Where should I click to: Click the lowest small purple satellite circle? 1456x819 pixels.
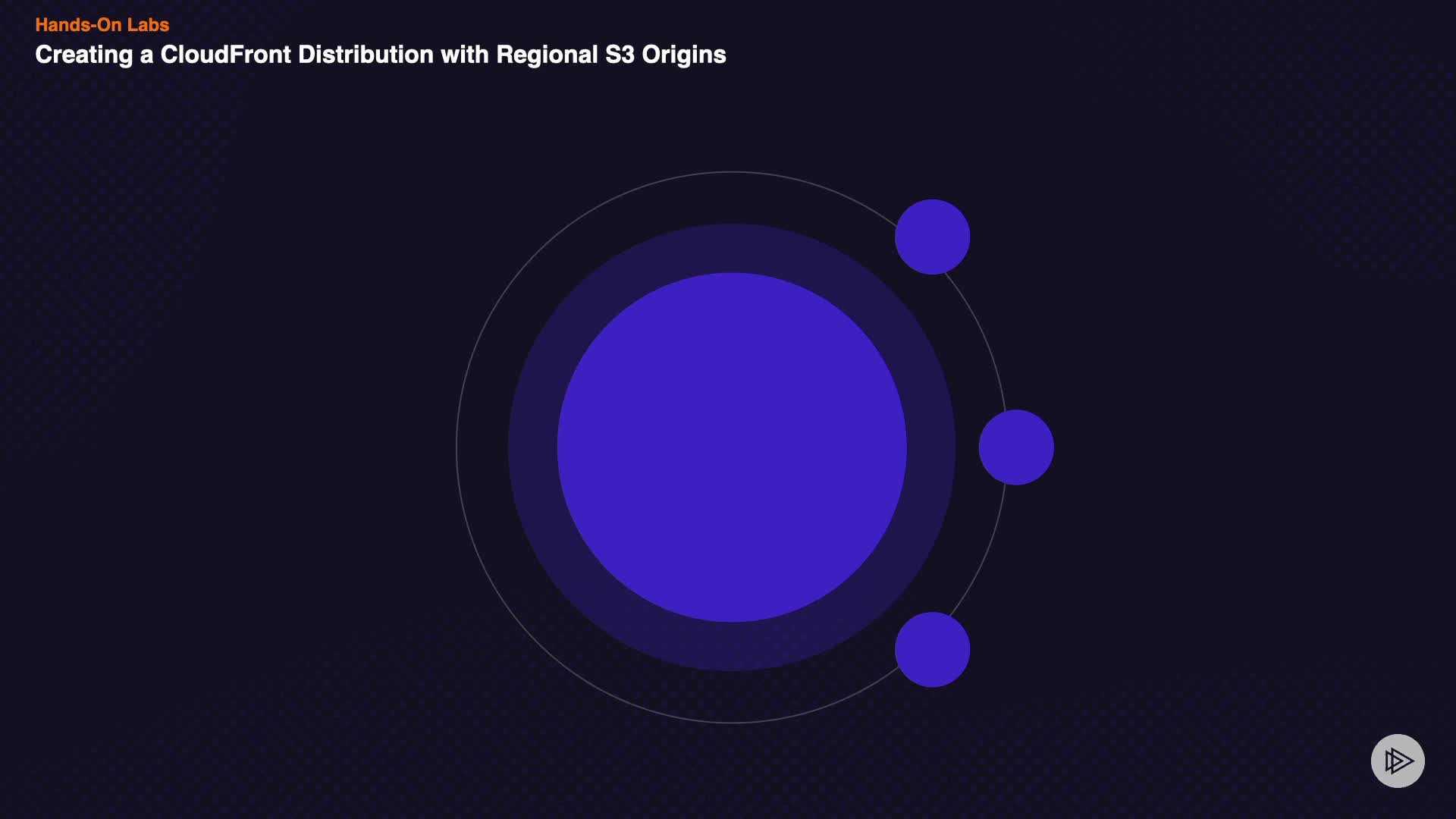(932, 650)
